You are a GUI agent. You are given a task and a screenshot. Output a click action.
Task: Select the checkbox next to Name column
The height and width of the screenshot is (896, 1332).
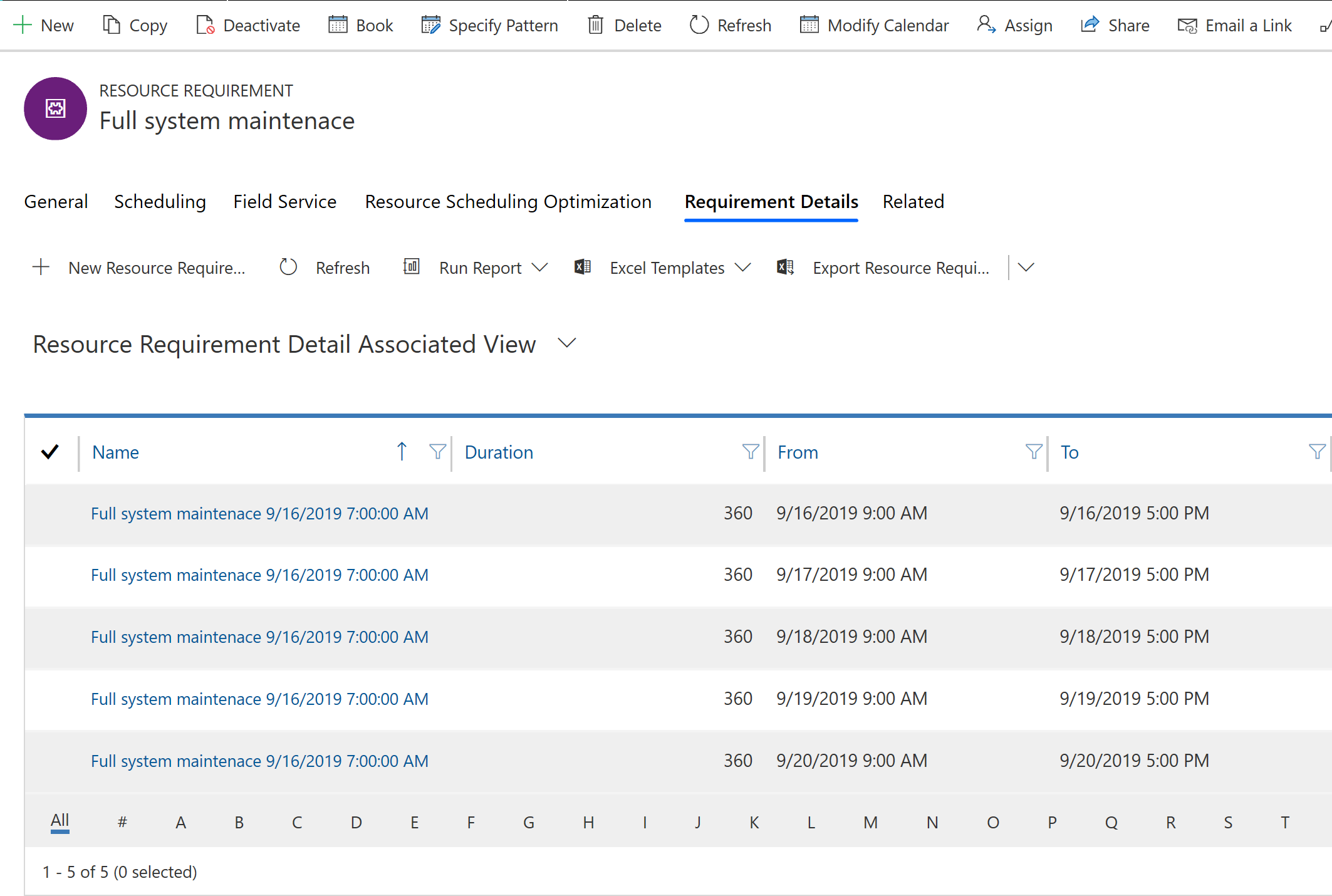click(52, 451)
